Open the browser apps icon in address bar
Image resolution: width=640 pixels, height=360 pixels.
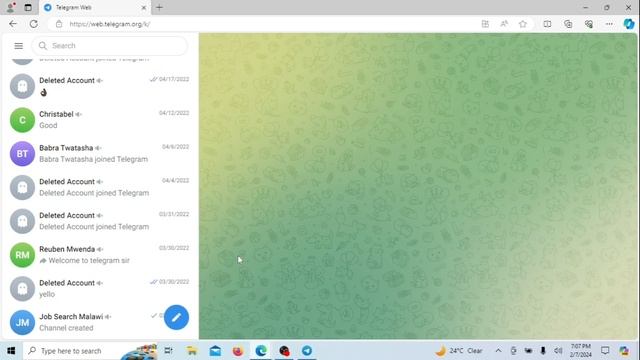(485, 24)
